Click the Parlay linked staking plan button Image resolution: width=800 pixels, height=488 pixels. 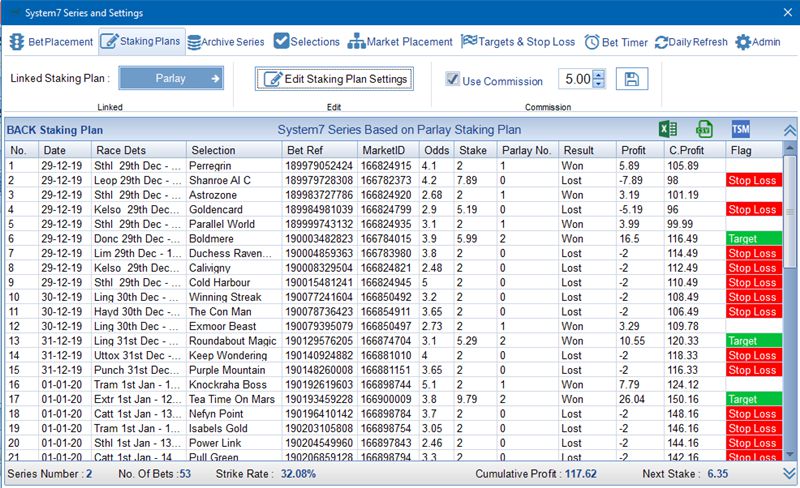[171, 79]
